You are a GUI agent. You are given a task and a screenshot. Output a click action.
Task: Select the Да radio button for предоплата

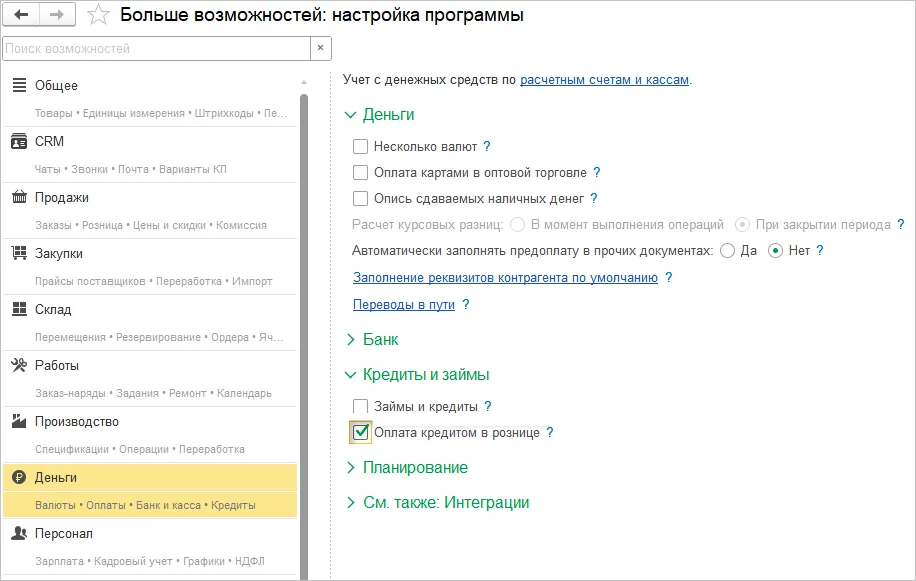tap(730, 251)
